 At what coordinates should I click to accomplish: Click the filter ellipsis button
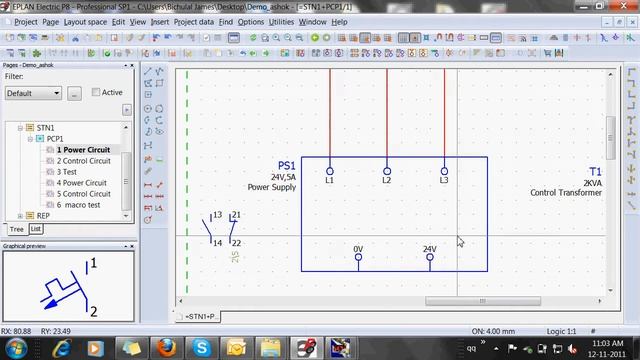click(x=74, y=93)
